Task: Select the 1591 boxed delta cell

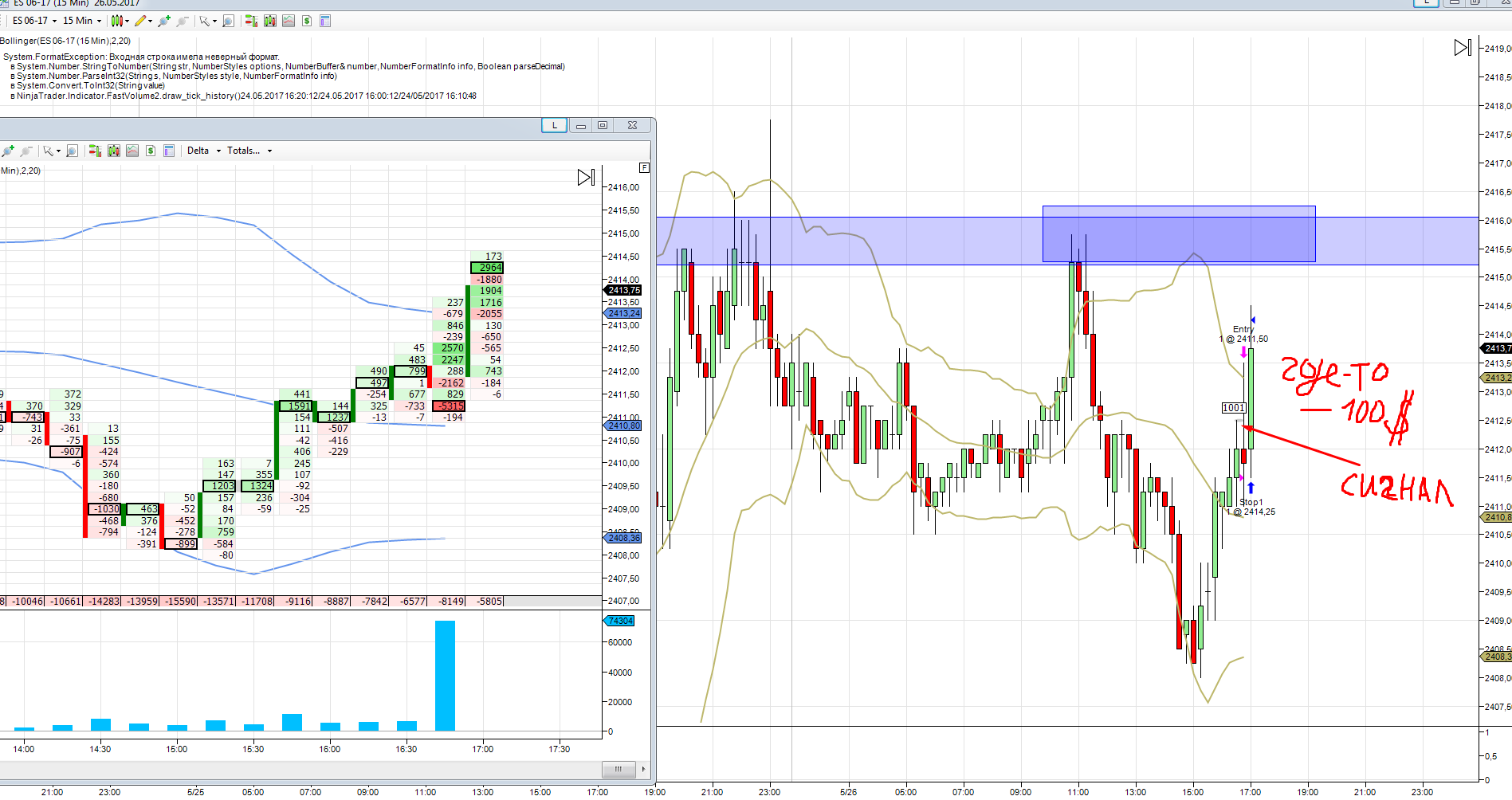Action: click(296, 406)
